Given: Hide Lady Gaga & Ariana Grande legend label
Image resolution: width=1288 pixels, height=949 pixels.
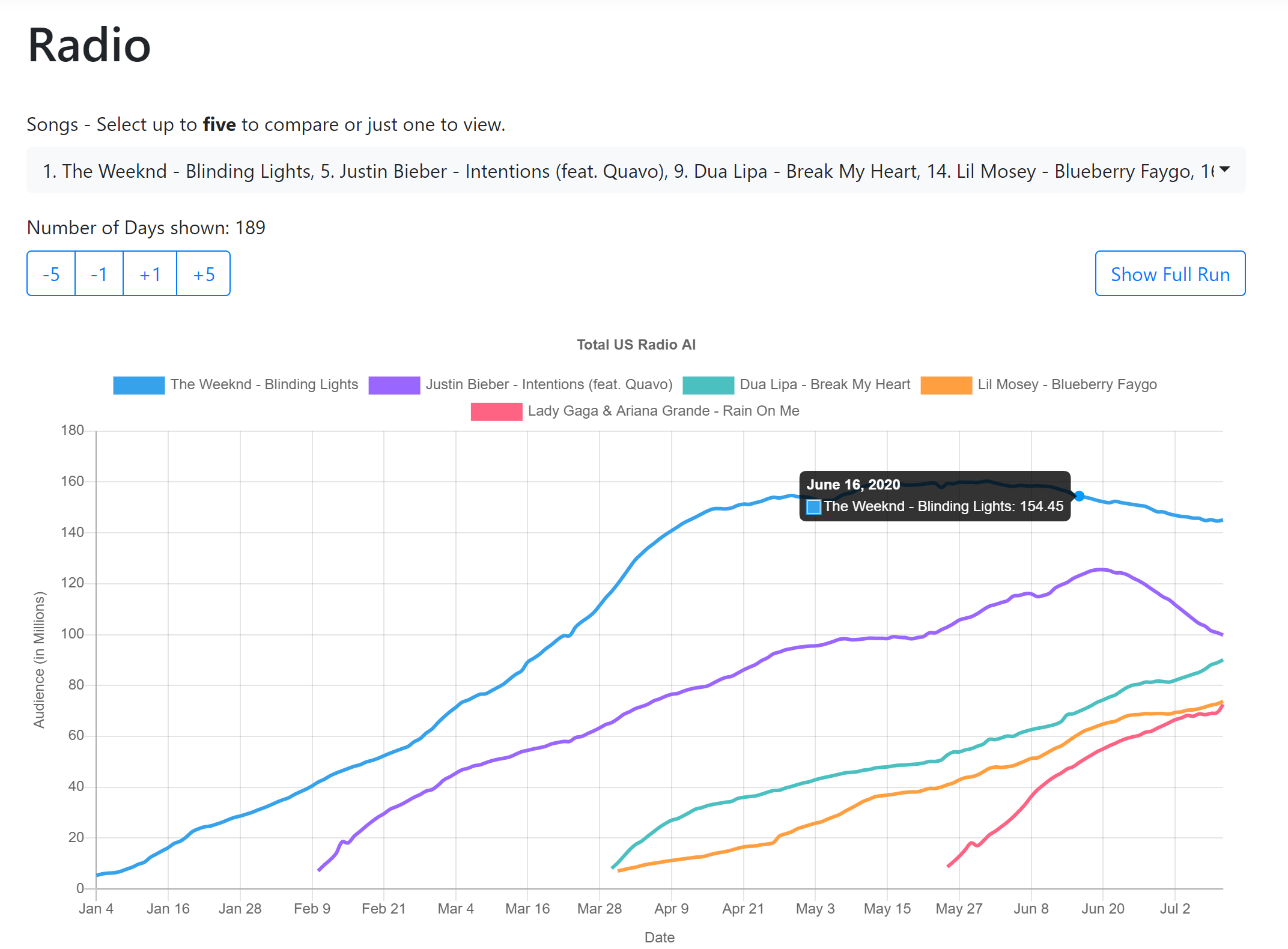Looking at the screenshot, I should tap(663, 411).
